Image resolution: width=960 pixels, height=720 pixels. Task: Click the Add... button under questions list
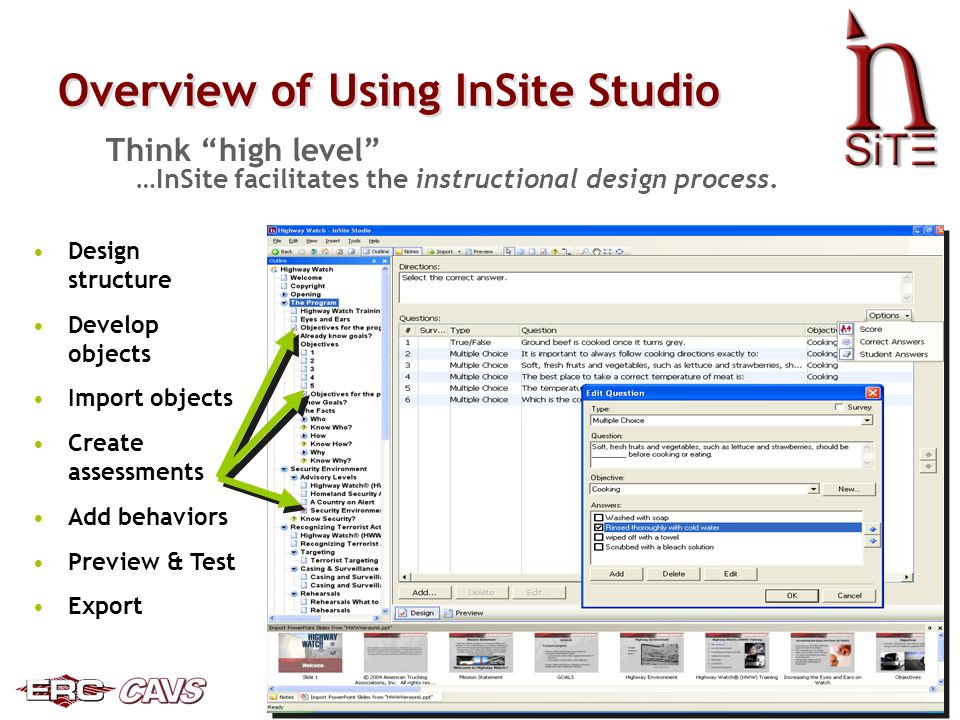[424, 592]
